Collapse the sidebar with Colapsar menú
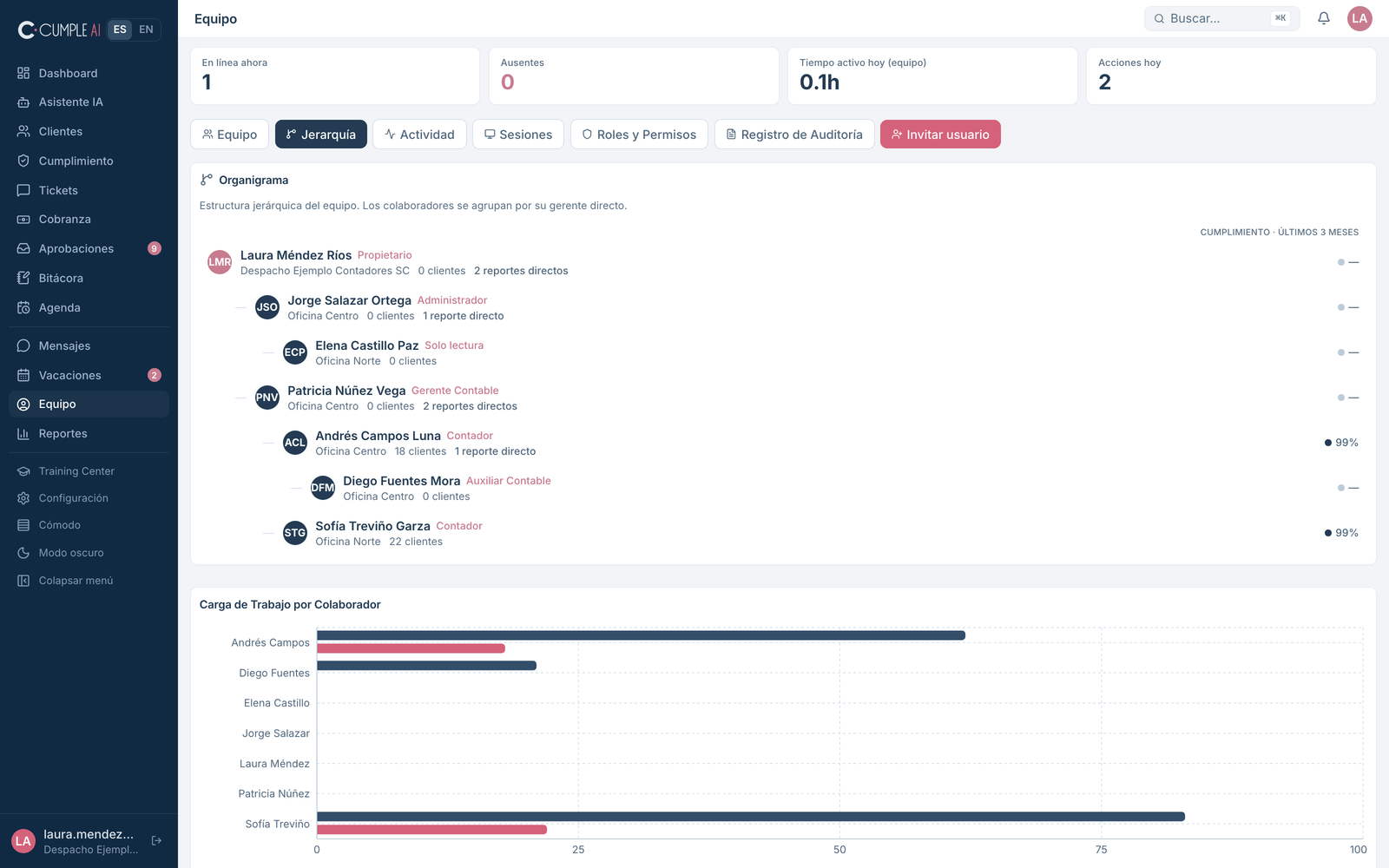The height and width of the screenshot is (868, 1389). pyautogui.click(x=89, y=581)
